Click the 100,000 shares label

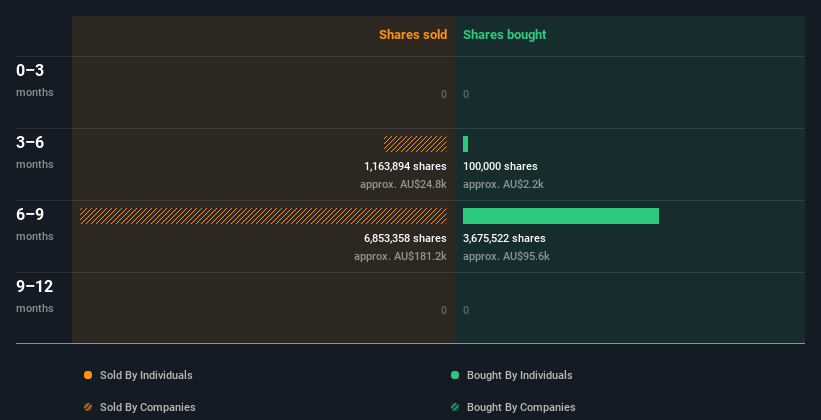pyautogui.click(x=500, y=166)
